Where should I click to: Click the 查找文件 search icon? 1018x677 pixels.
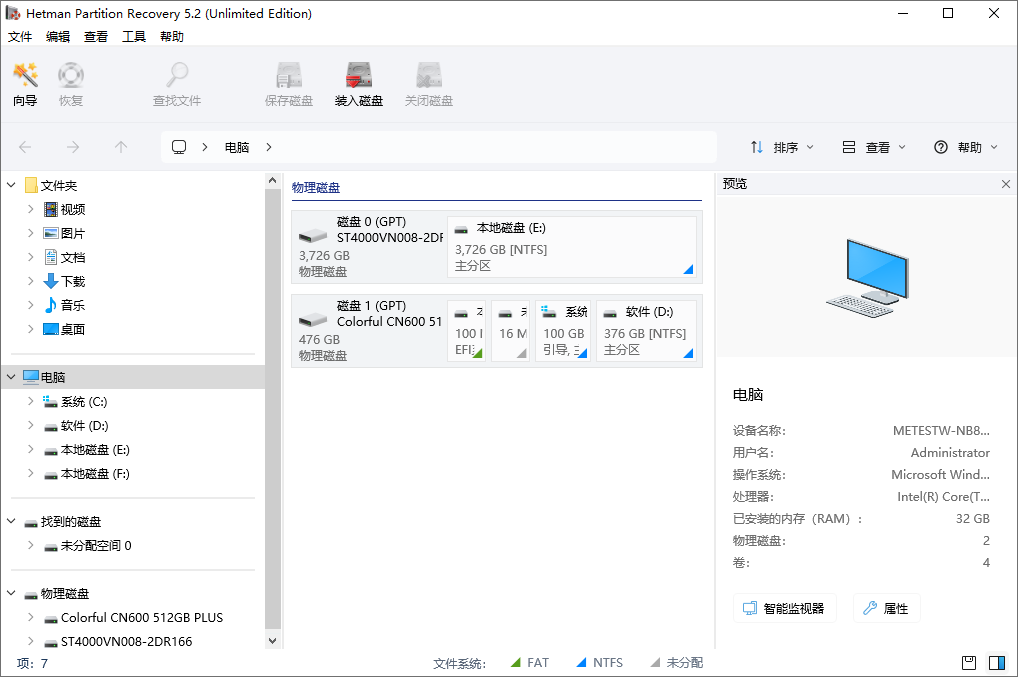click(176, 82)
